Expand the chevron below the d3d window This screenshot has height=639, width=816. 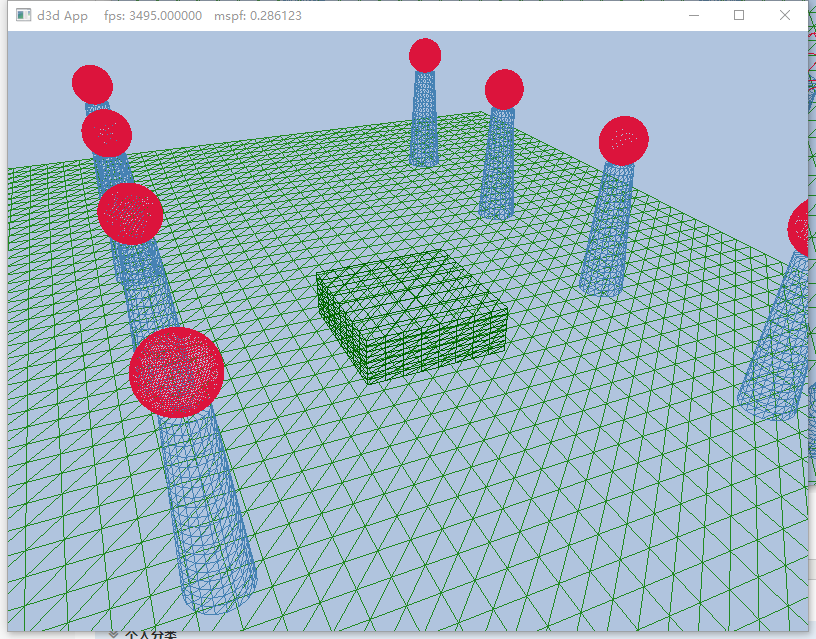113,634
